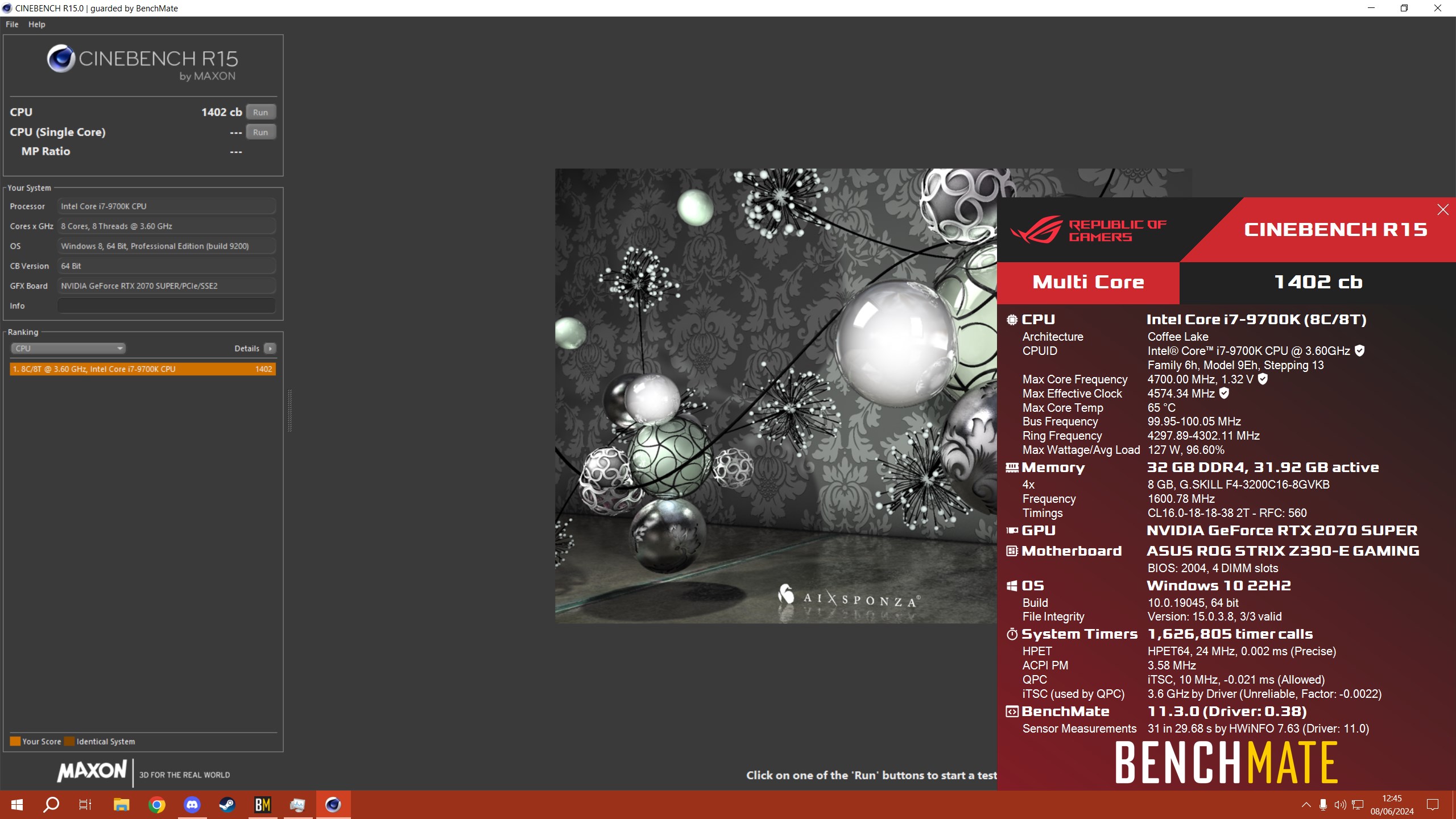
Task: Click the CB Version field 64 Bit
Action: tap(167, 266)
